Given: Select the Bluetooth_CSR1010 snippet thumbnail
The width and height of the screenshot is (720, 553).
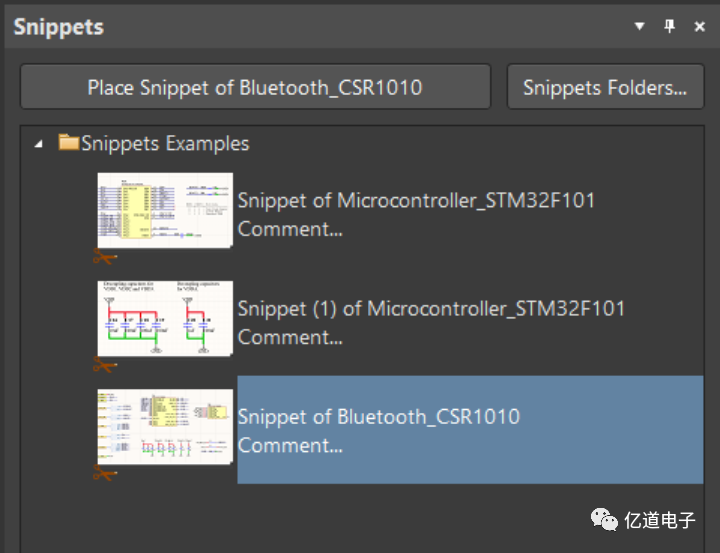Looking at the screenshot, I should tap(165, 426).
